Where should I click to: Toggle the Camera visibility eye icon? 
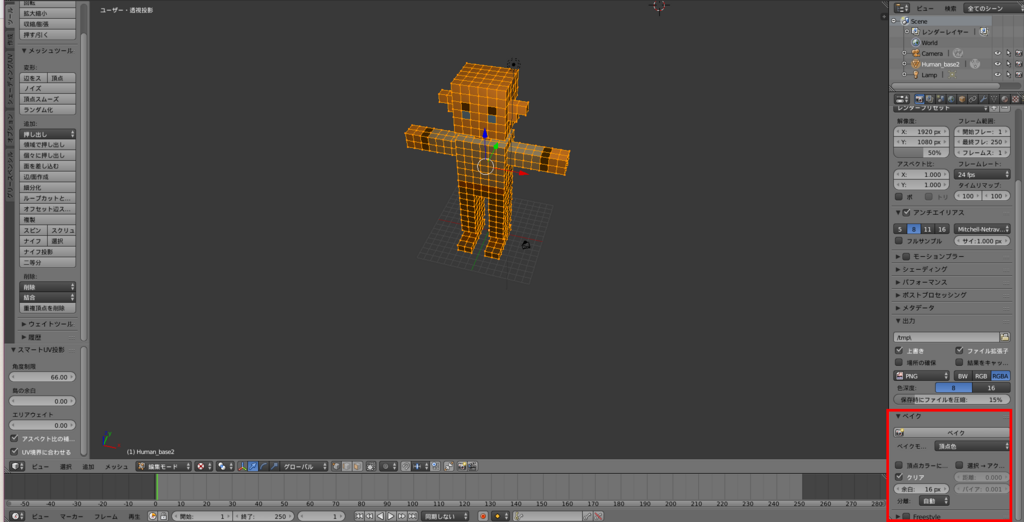(998, 53)
